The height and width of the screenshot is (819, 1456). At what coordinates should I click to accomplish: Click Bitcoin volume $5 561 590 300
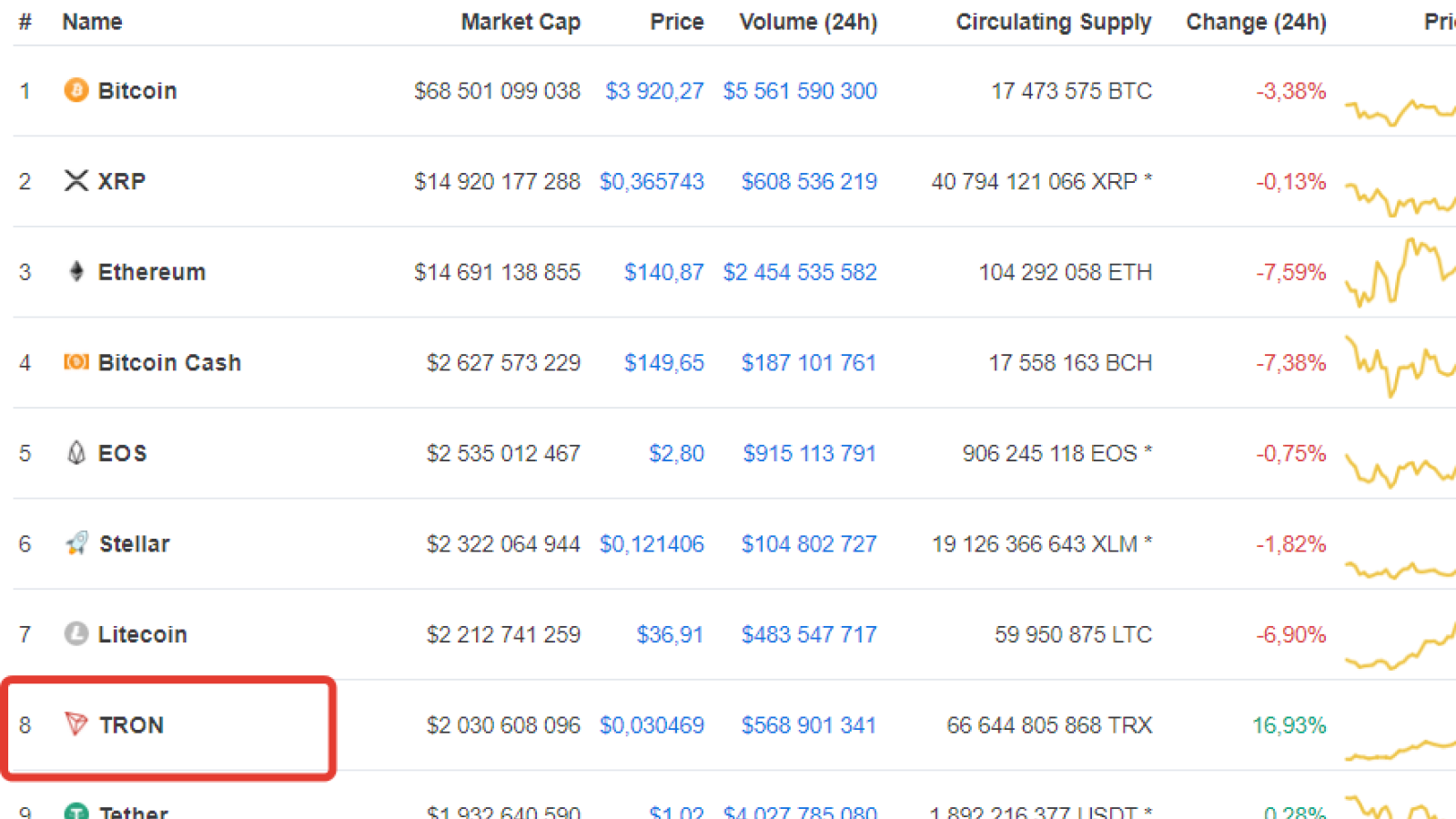pyautogui.click(x=801, y=91)
